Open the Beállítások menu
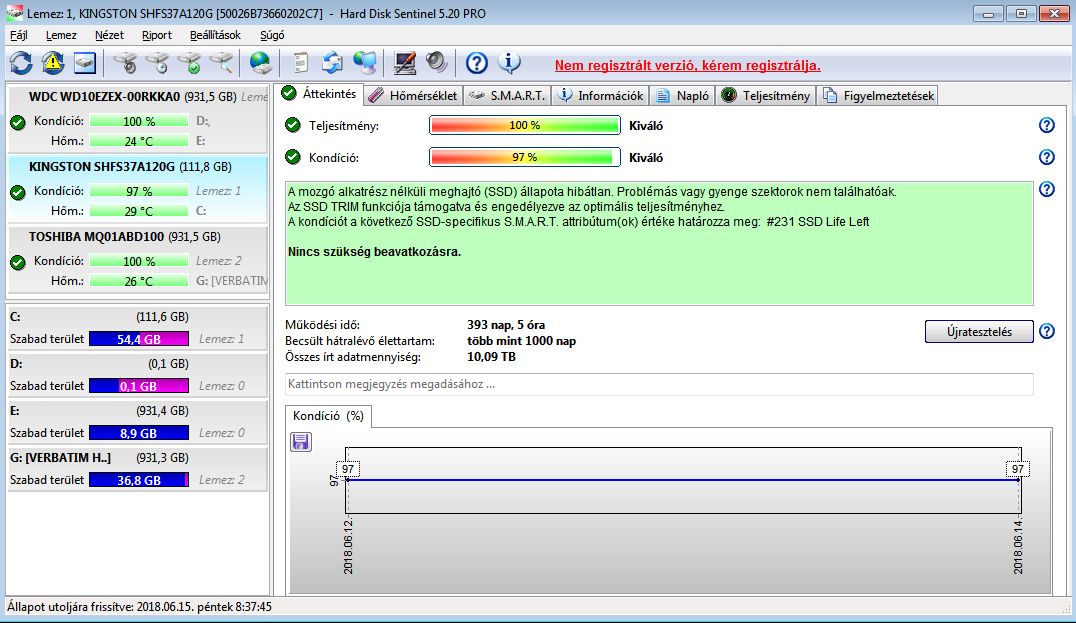The width and height of the screenshot is (1076, 623). click(215, 35)
